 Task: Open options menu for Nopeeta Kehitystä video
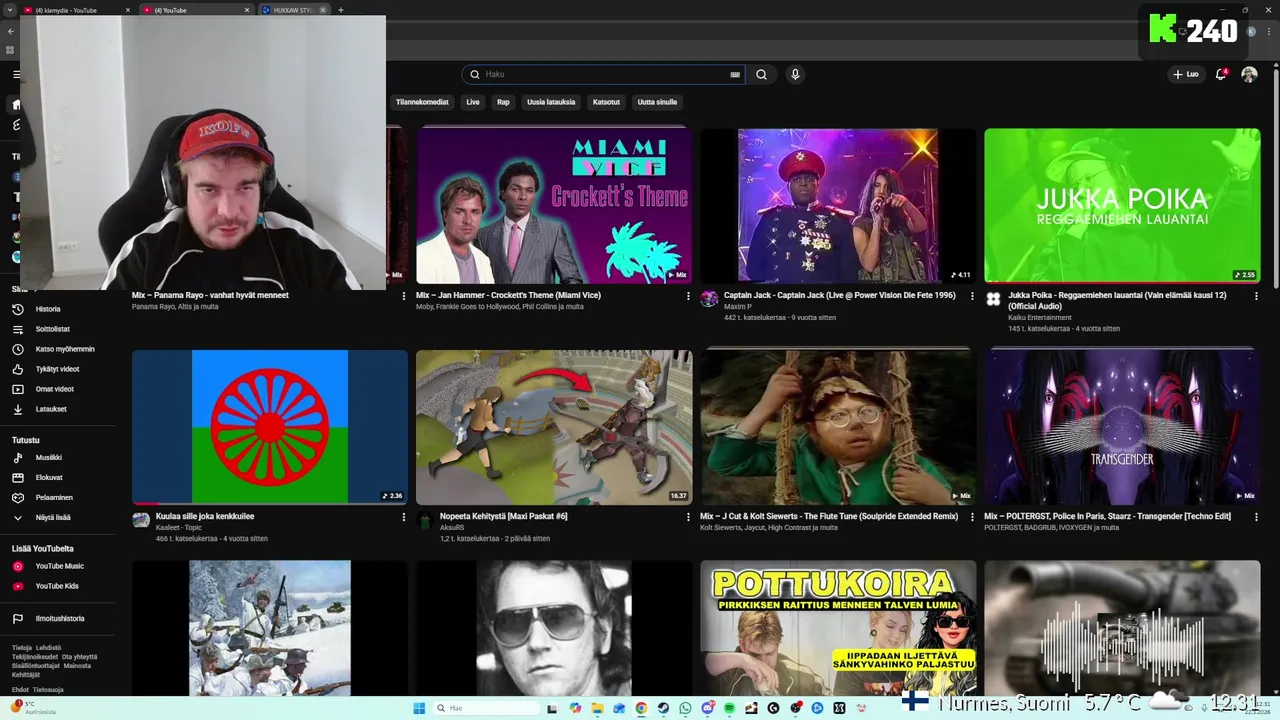pos(688,517)
